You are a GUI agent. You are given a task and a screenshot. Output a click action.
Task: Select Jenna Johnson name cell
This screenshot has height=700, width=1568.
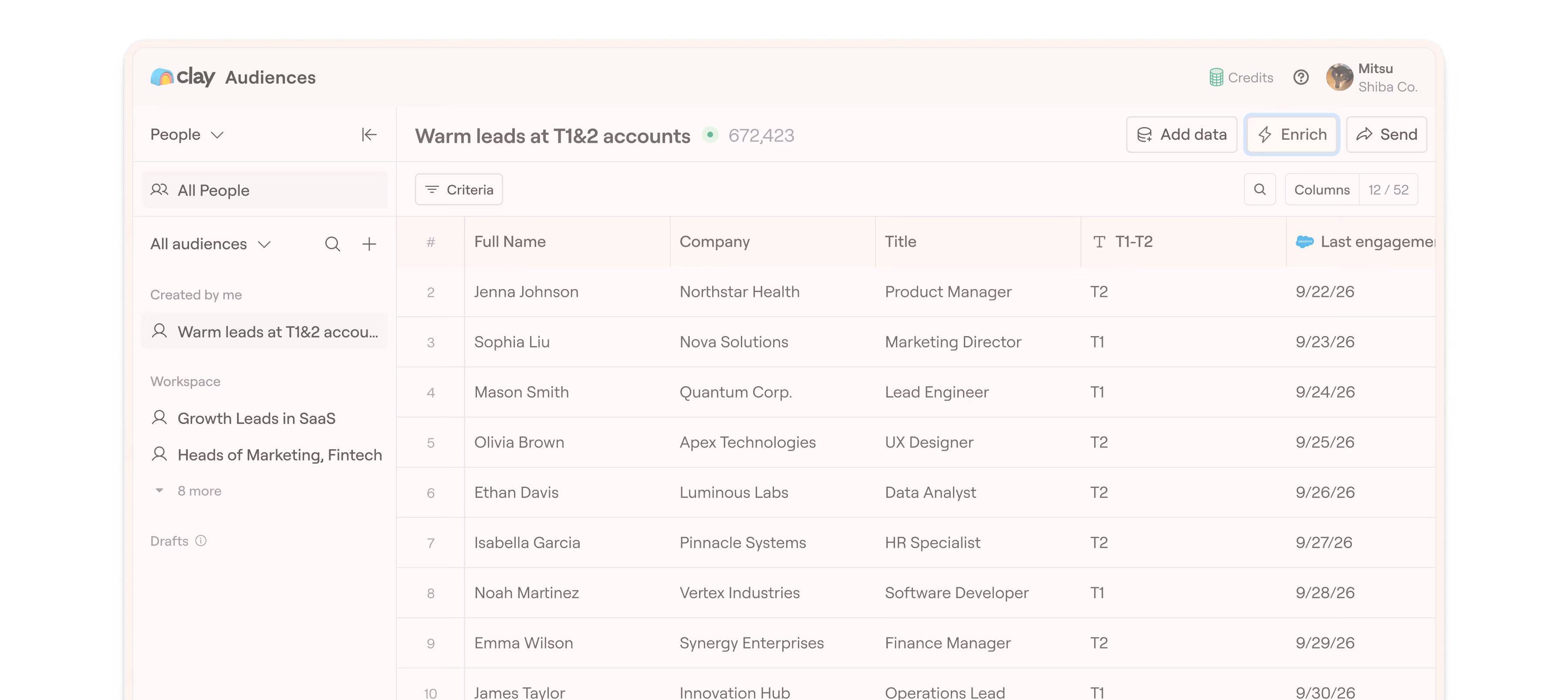pos(567,292)
